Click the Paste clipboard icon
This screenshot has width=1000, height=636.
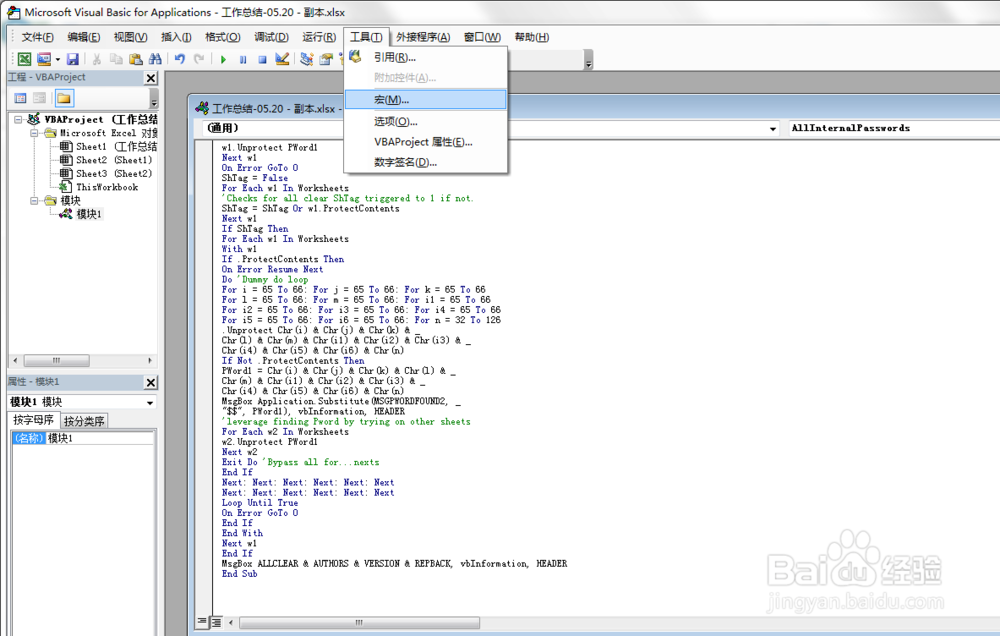(x=135, y=59)
